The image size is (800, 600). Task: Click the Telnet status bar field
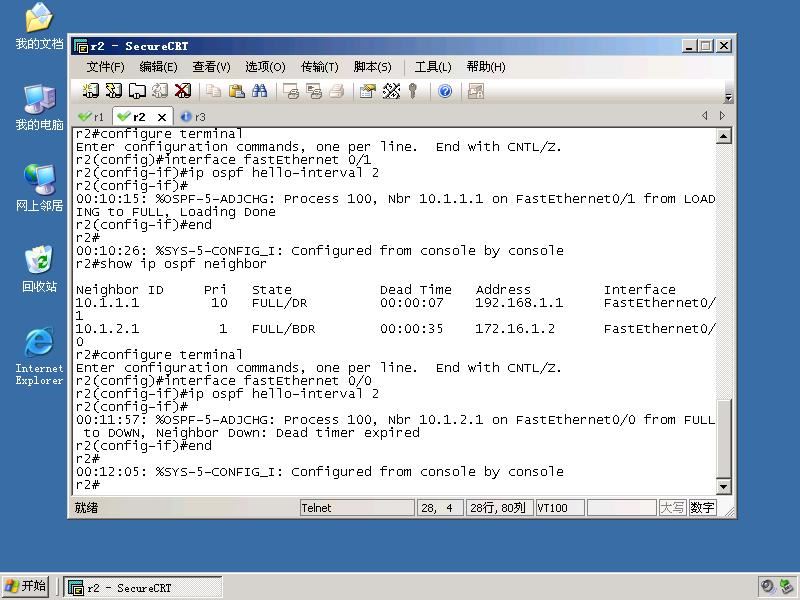click(357, 508)
